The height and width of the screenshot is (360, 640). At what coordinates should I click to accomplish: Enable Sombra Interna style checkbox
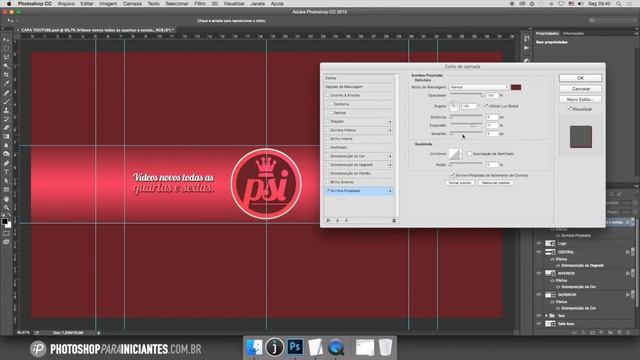[x=328, y=130]
